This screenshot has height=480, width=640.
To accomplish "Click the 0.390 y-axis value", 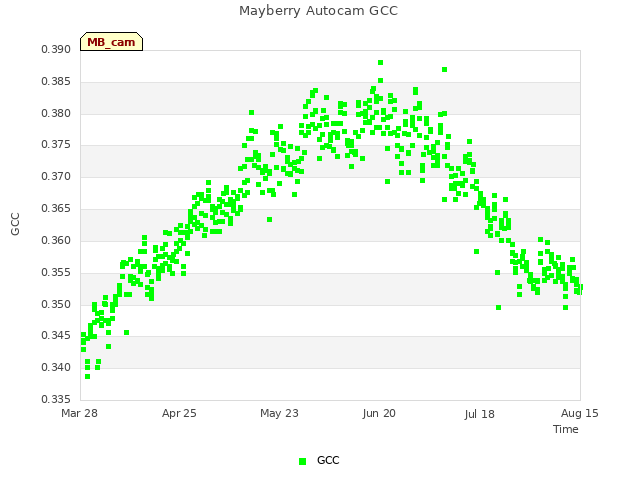I will 56,50.
